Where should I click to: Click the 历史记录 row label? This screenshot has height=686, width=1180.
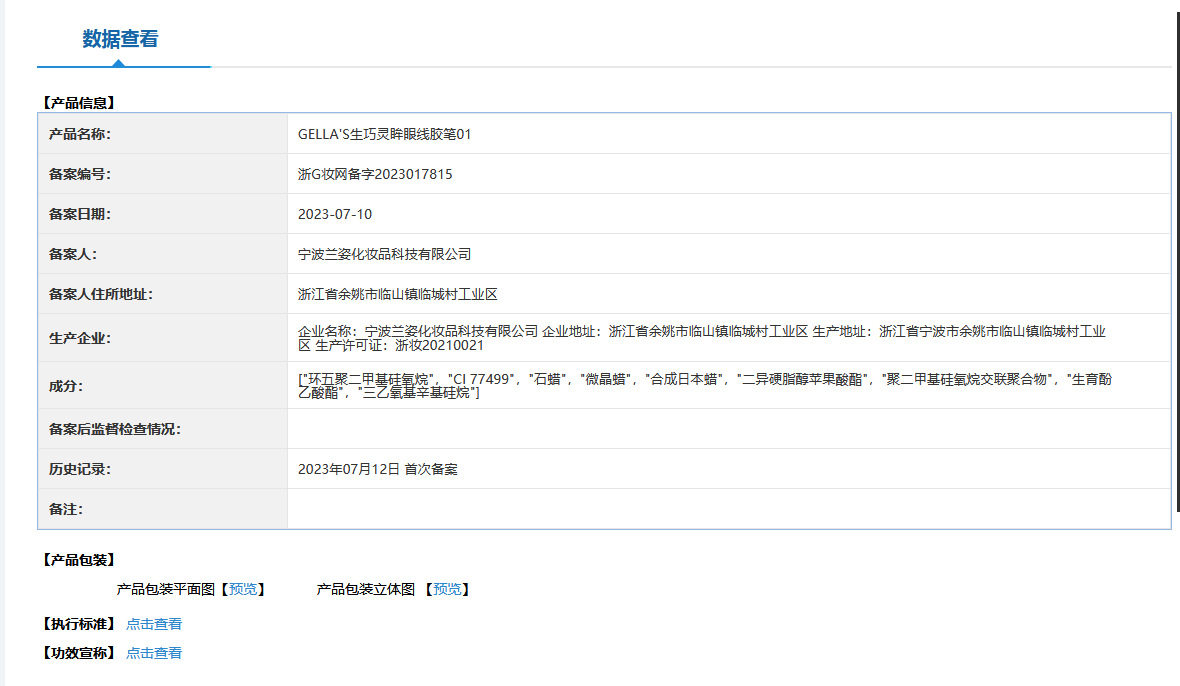(80, 469)
